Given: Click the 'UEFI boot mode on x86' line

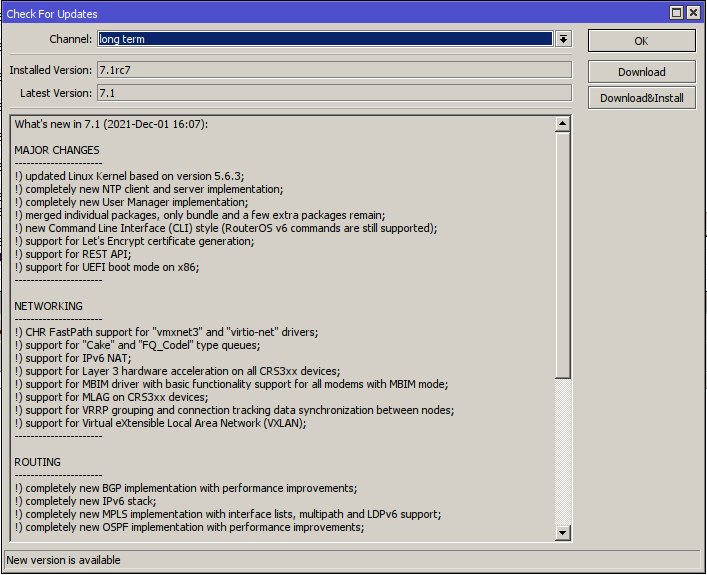Looking at the screenshot, I should click(107, 267).
